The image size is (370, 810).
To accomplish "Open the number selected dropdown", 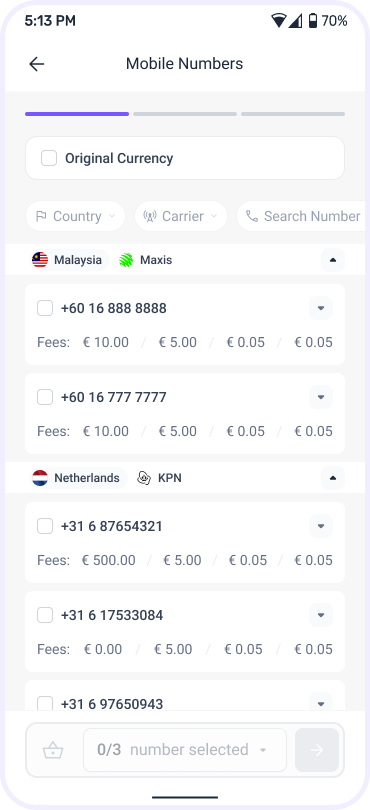I will click(185, 750).
